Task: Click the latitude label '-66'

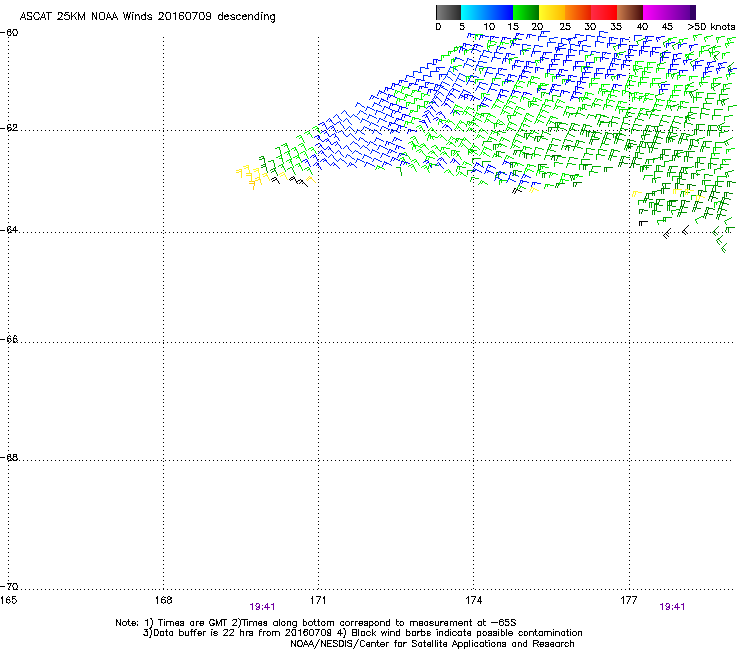Action: [x=9, y=339]
